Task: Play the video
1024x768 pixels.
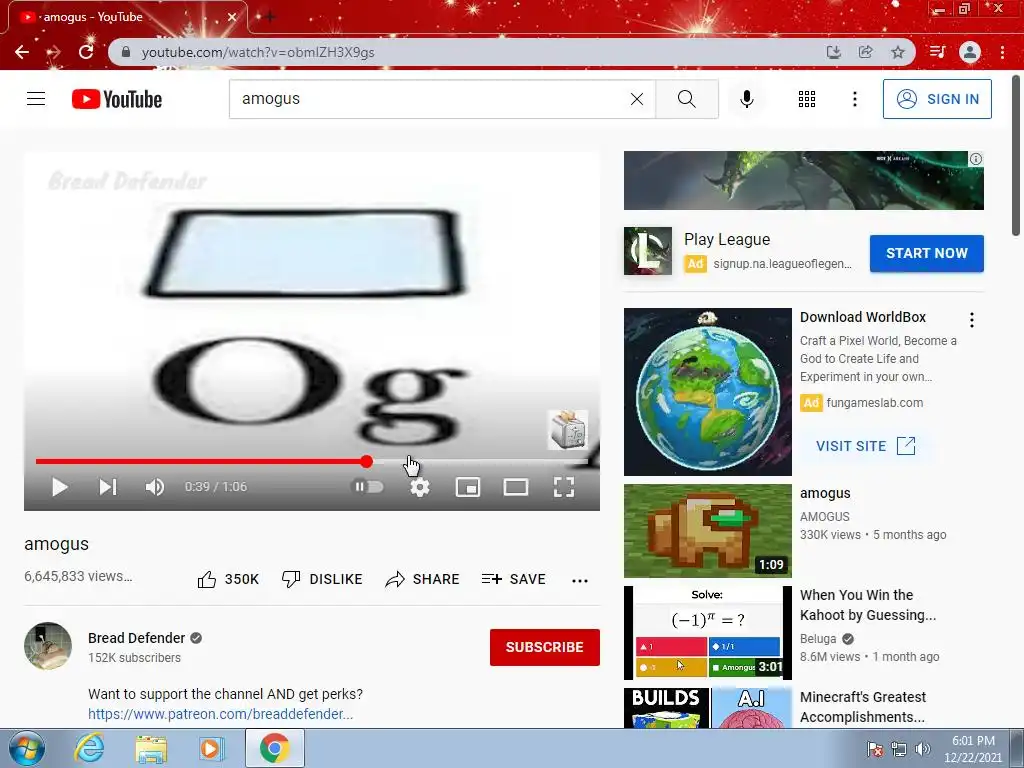Action: (59, 487)
